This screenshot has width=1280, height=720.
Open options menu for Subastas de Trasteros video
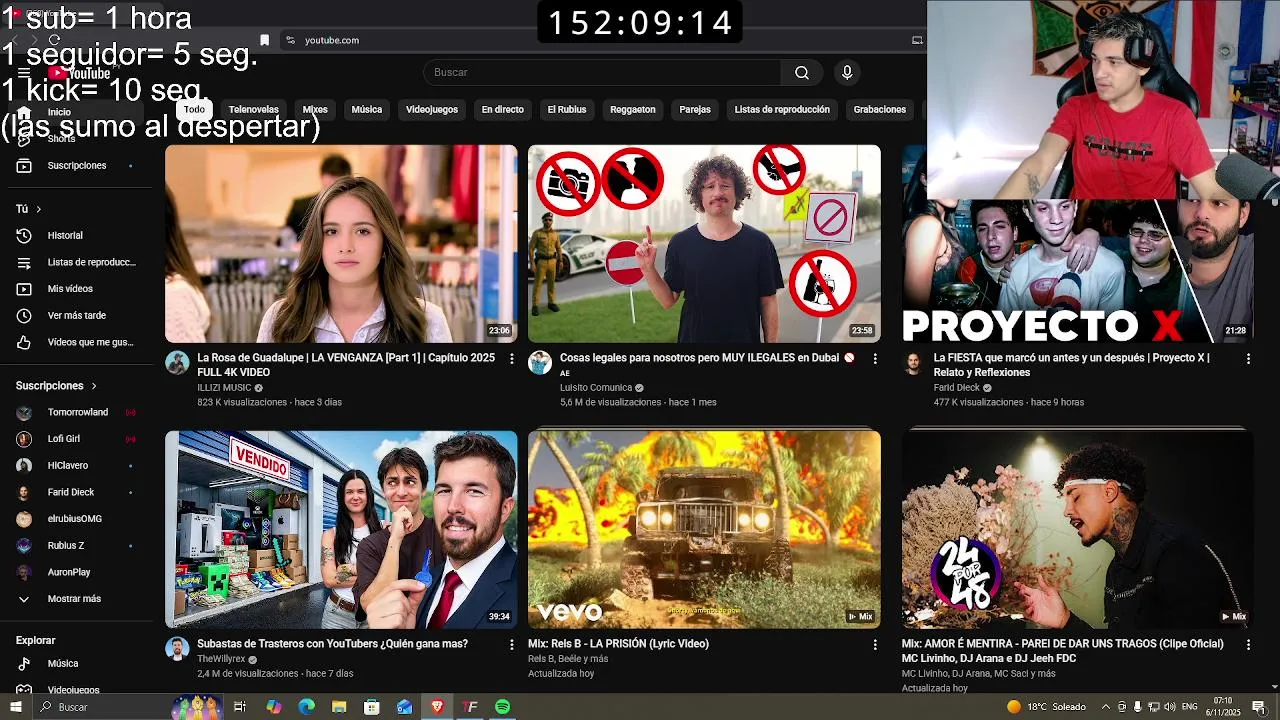click(x=512, y=645)
